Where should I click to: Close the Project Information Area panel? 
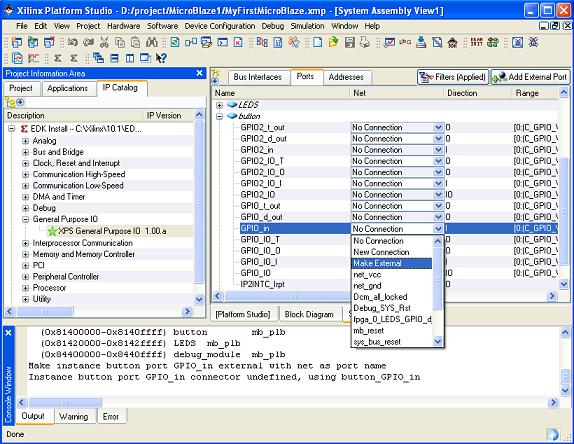(x=200, y=73)
